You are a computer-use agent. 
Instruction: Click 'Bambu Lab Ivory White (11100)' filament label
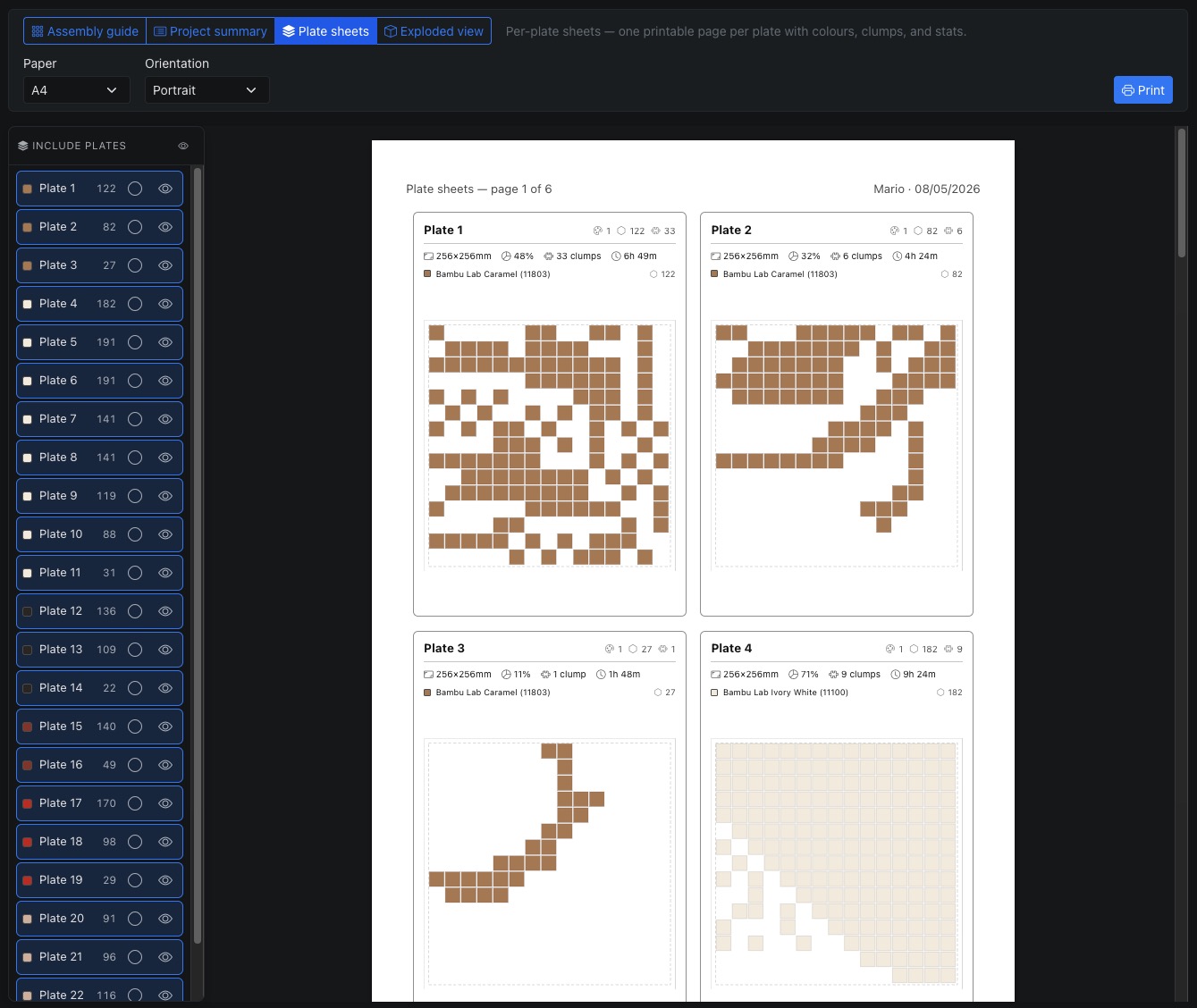(x=786, y=693)
